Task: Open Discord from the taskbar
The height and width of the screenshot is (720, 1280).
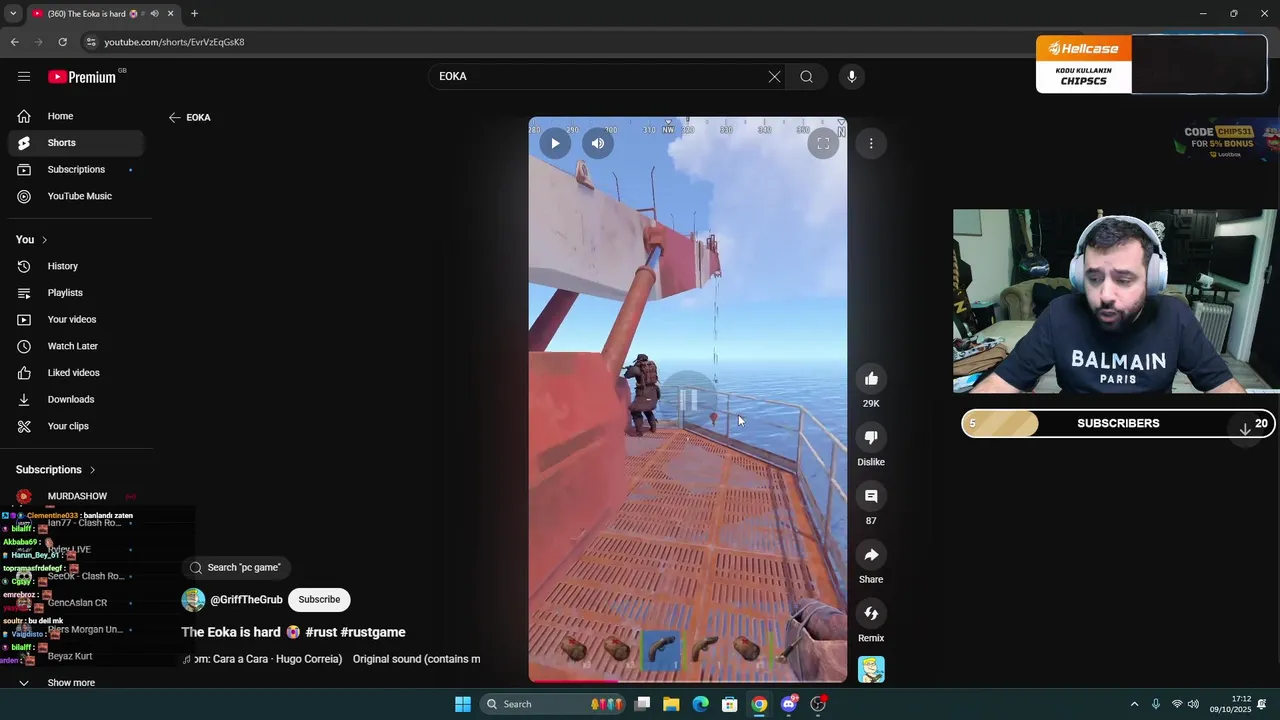Action: (789, 704)
